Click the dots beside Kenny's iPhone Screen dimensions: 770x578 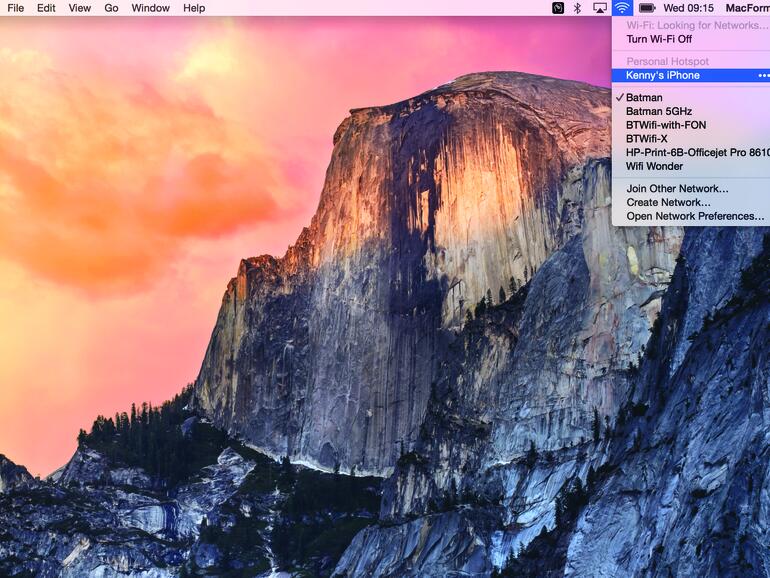pyautogui.click(x=764, y=76)
